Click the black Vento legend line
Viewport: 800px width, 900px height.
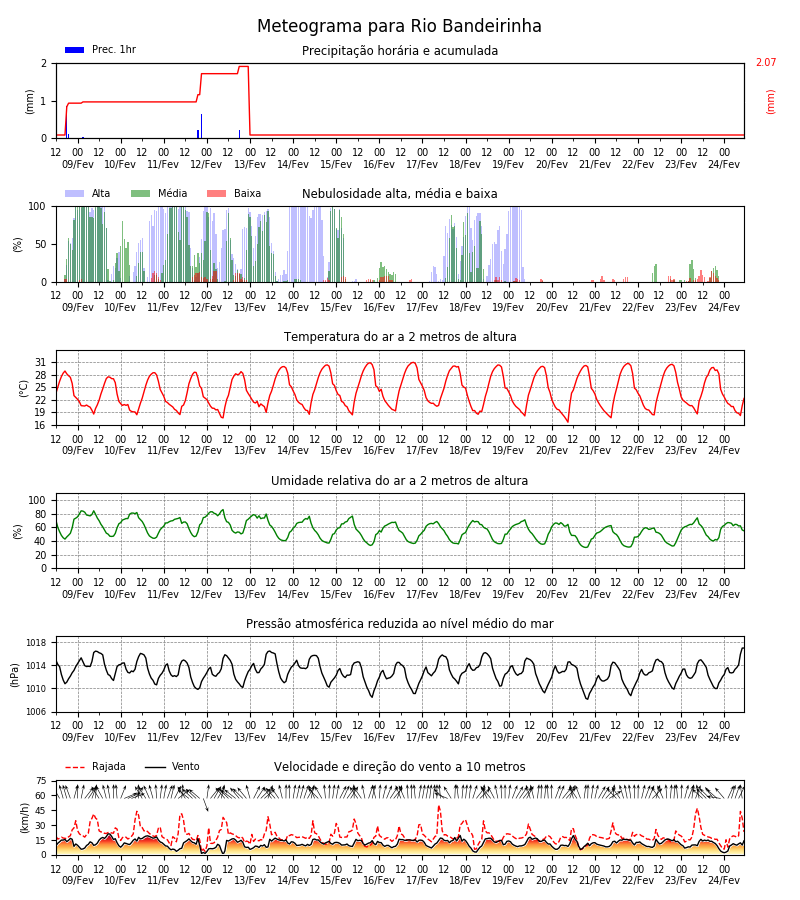click(155, 767)
